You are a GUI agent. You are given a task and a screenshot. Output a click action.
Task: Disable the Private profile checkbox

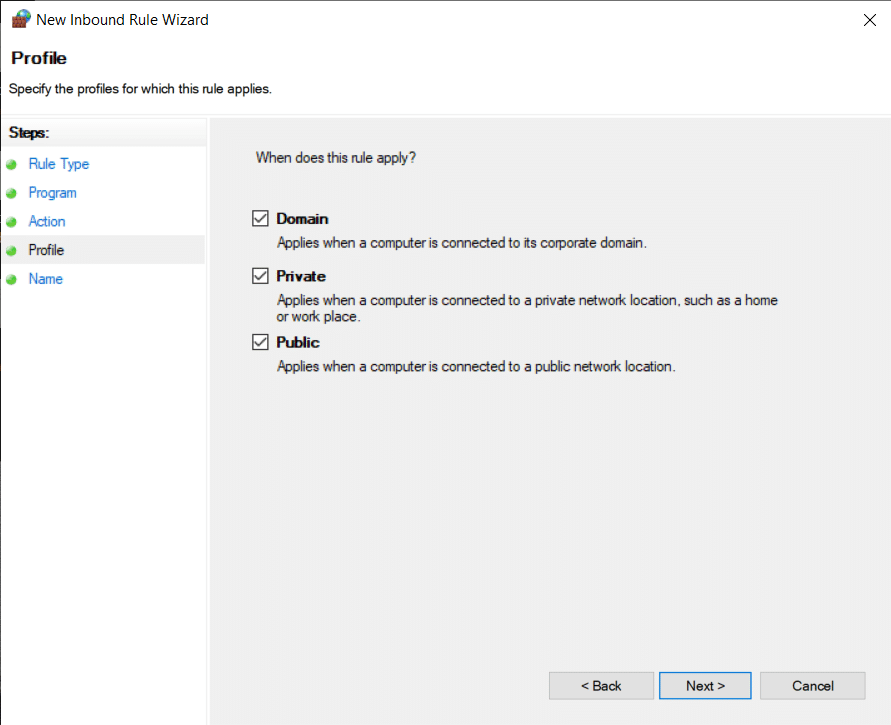pos(261,277)
